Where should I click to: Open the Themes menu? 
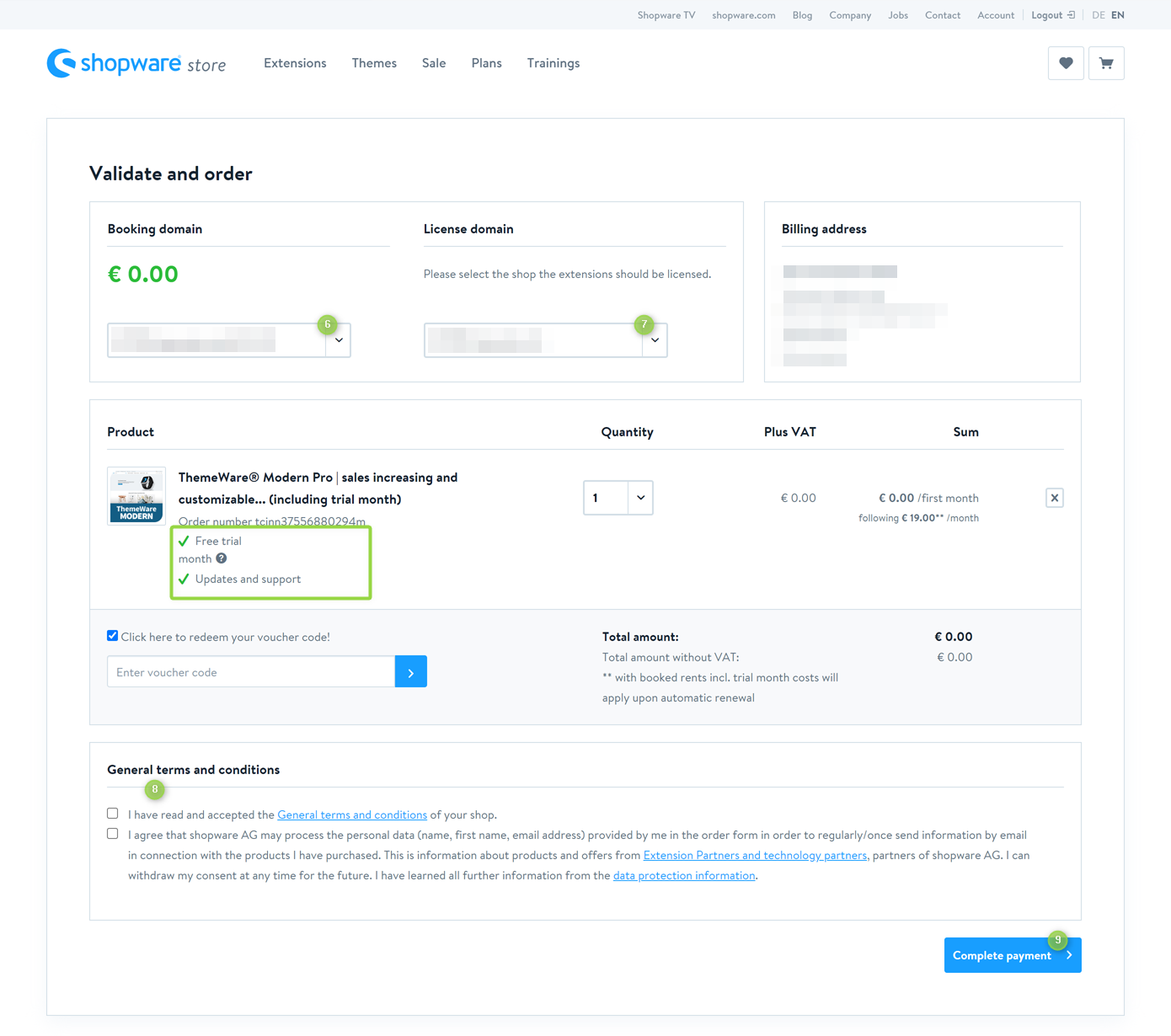tap(374, 63)
